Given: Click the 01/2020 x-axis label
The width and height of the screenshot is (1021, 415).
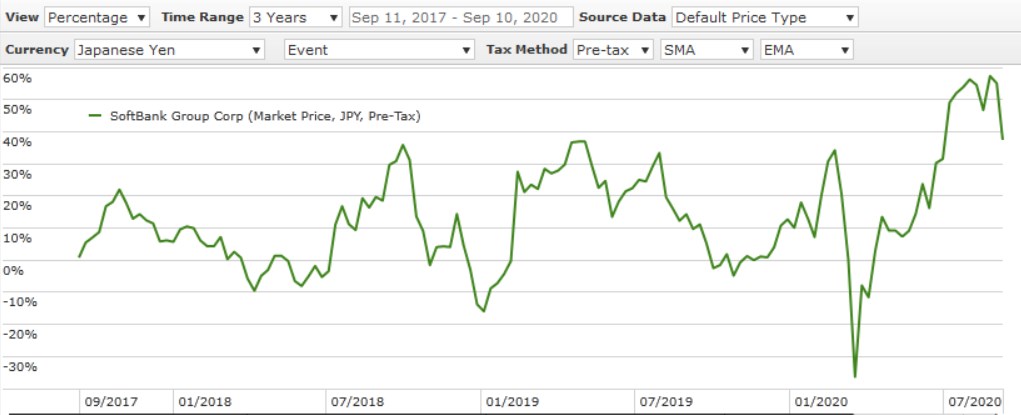Looking at the screenshot, I should click(x=820, y=401).
